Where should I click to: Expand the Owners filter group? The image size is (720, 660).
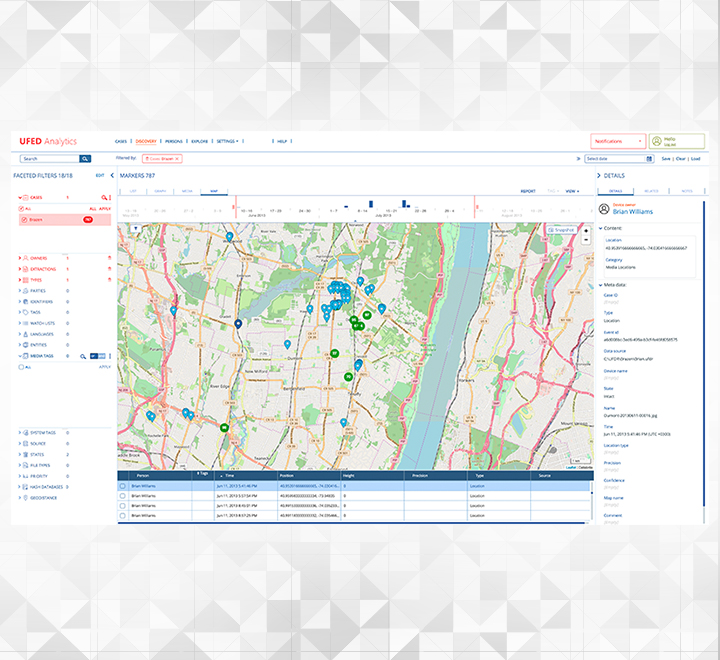point(21,258)
